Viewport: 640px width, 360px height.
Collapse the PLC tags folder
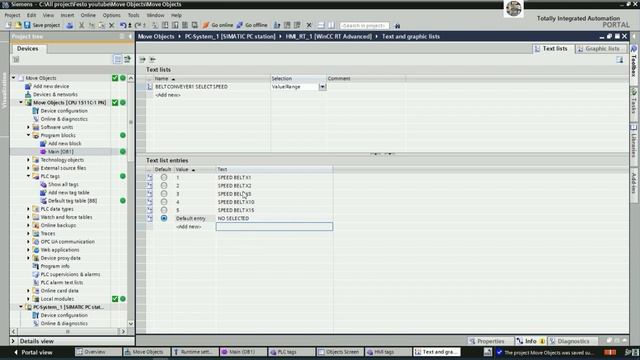coord(29,176)
